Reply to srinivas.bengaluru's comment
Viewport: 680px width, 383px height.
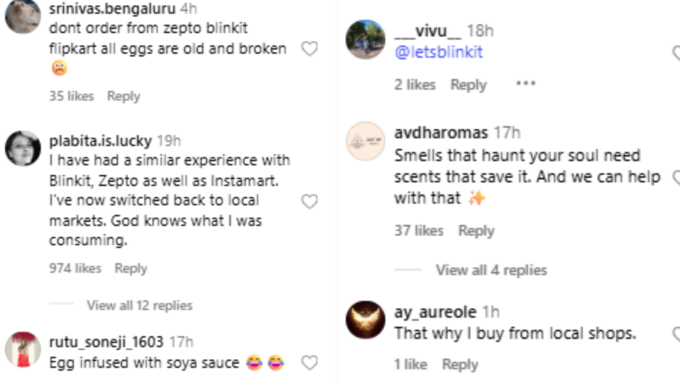click(124, 96)
